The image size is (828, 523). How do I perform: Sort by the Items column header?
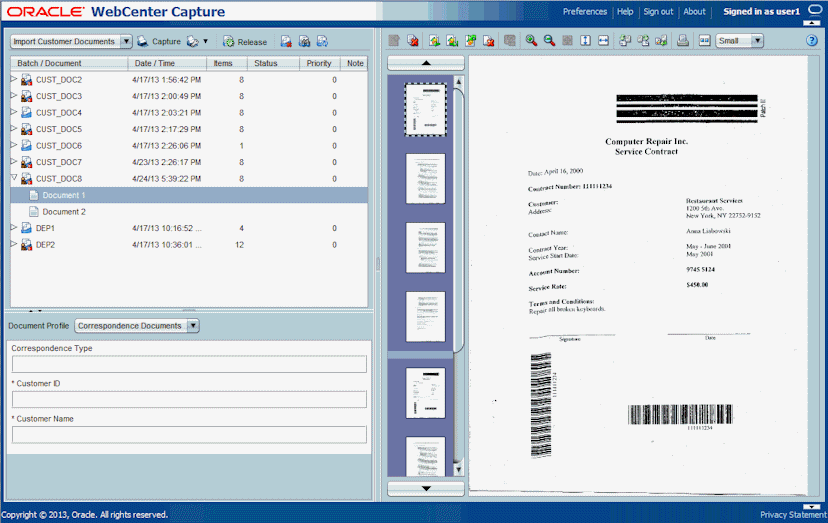coord(227,63)
